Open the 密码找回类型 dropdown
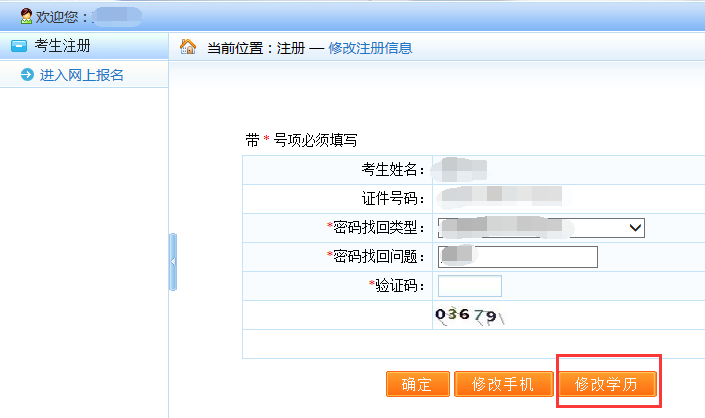The width and height of the screenshot is (705, 418). tap(540, 228)
